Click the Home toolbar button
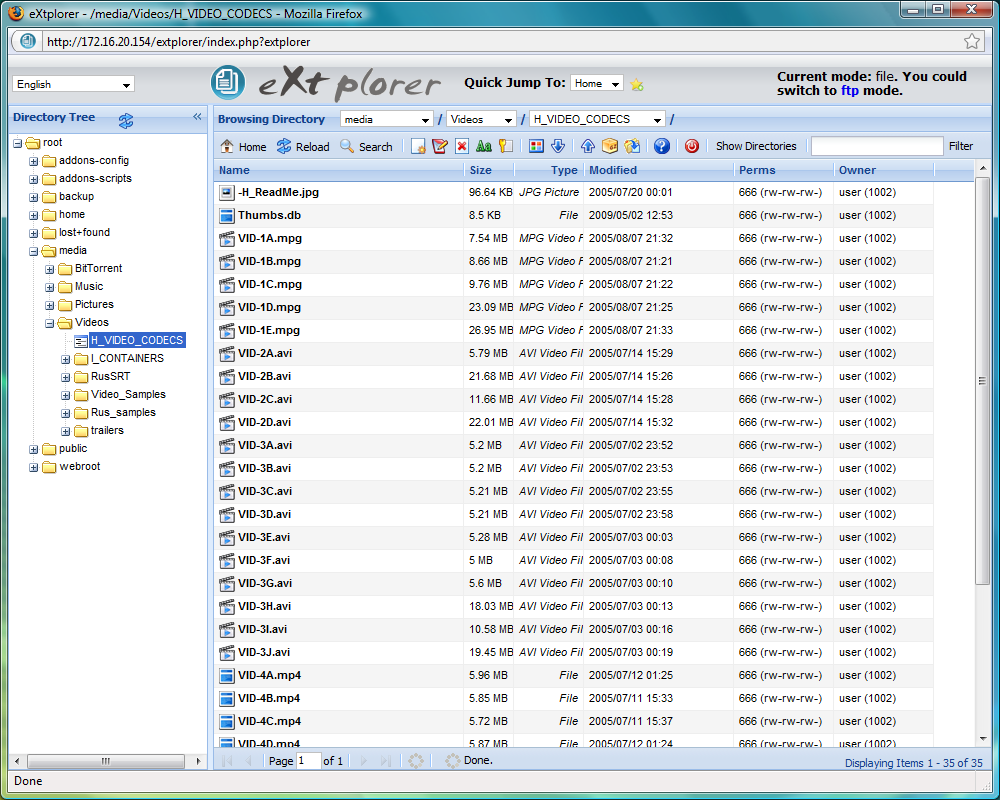This screenshot has height=800, width=1000. 243,147
